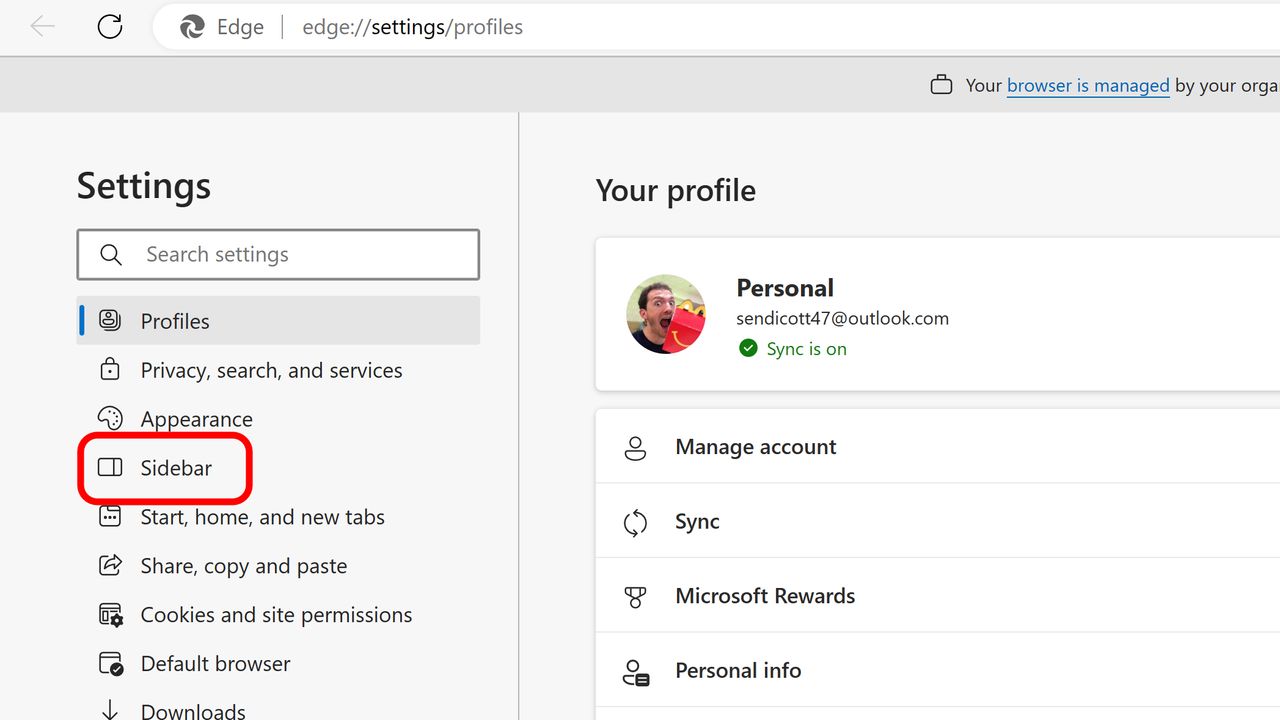
Task: Click in the Search settings box
Action: [x=278, y=255]
